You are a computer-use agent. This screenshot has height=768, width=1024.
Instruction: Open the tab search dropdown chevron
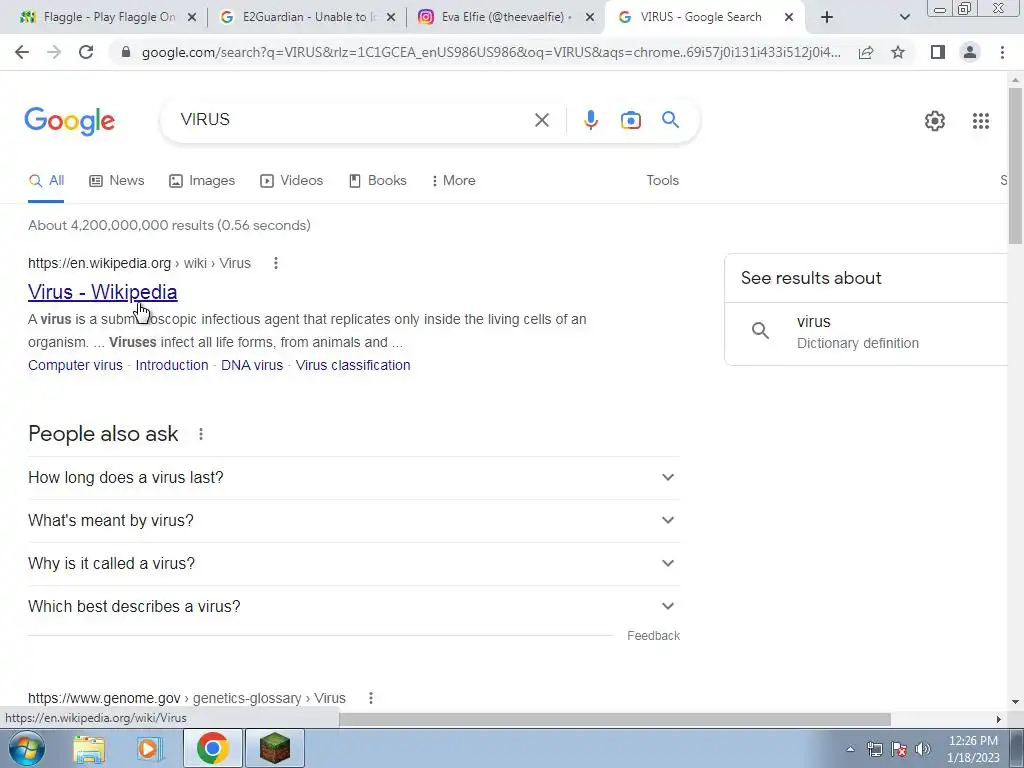click(x=904, y=18)
